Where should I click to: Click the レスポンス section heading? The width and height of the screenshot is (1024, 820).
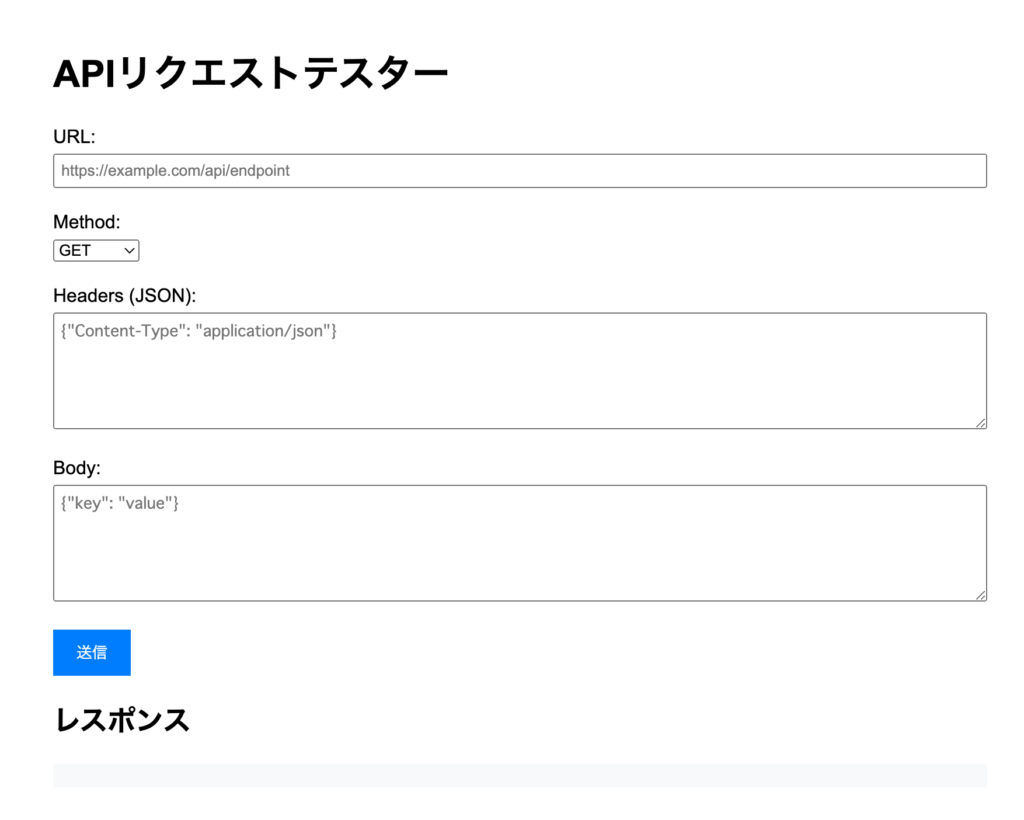pos(122,719)
